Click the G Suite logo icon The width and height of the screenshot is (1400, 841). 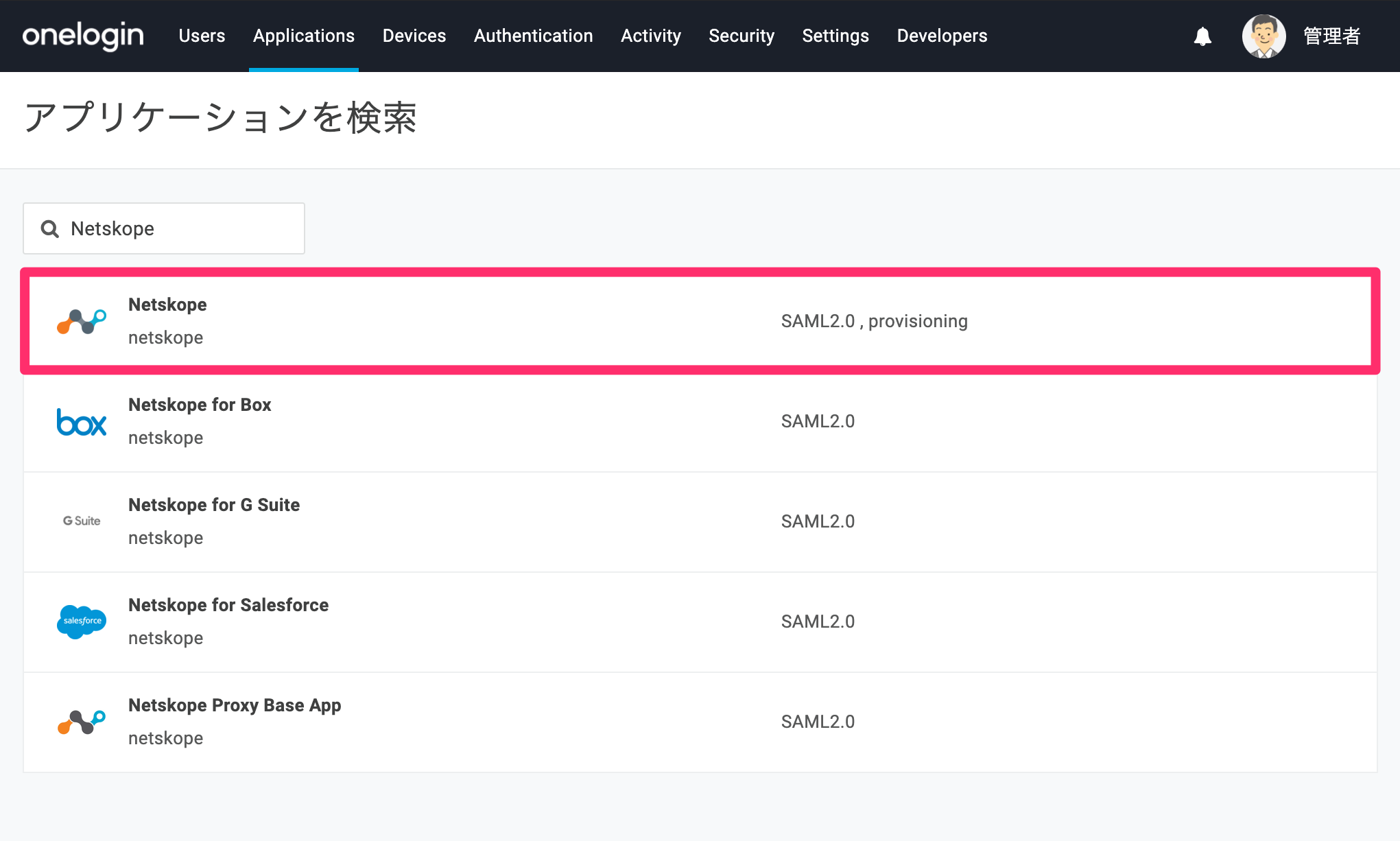coord(82,521)
